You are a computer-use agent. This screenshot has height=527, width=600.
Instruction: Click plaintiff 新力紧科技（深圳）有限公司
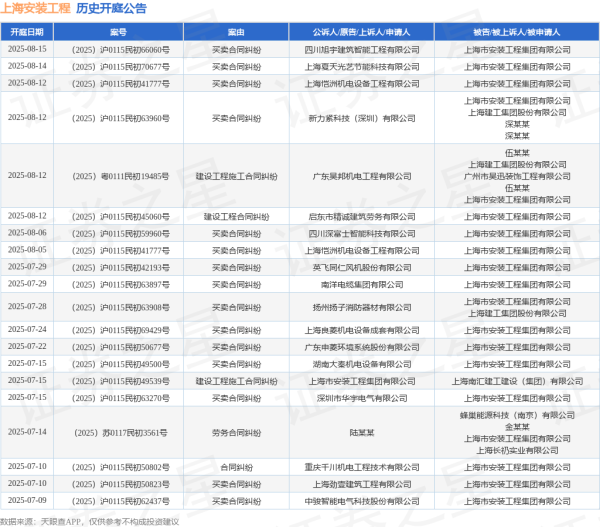[362, 118]
